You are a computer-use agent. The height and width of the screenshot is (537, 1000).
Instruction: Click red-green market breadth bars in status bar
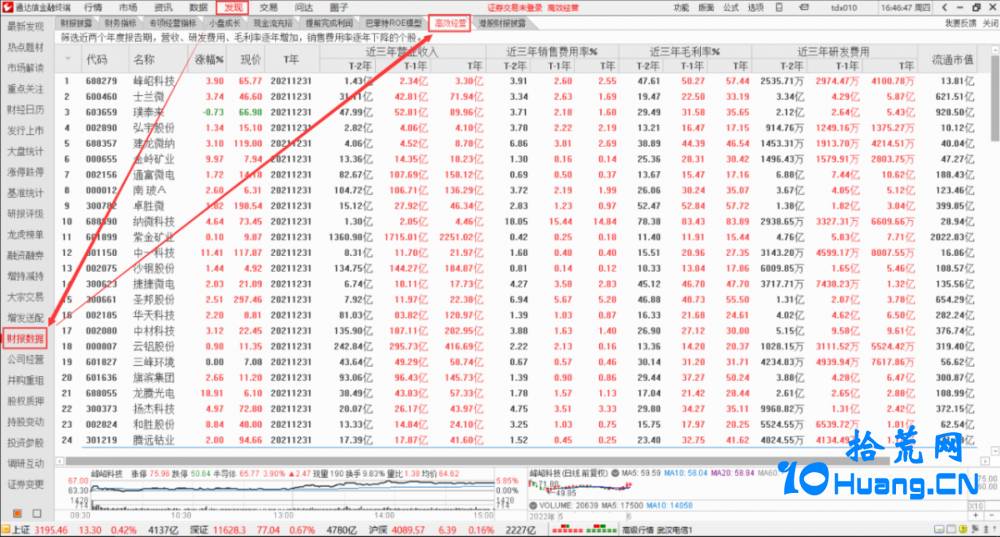[584, 529]
